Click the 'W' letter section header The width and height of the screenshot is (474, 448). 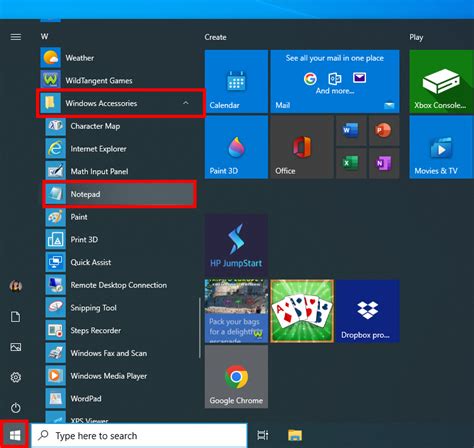pyautogui.click(x=44, y=36)
